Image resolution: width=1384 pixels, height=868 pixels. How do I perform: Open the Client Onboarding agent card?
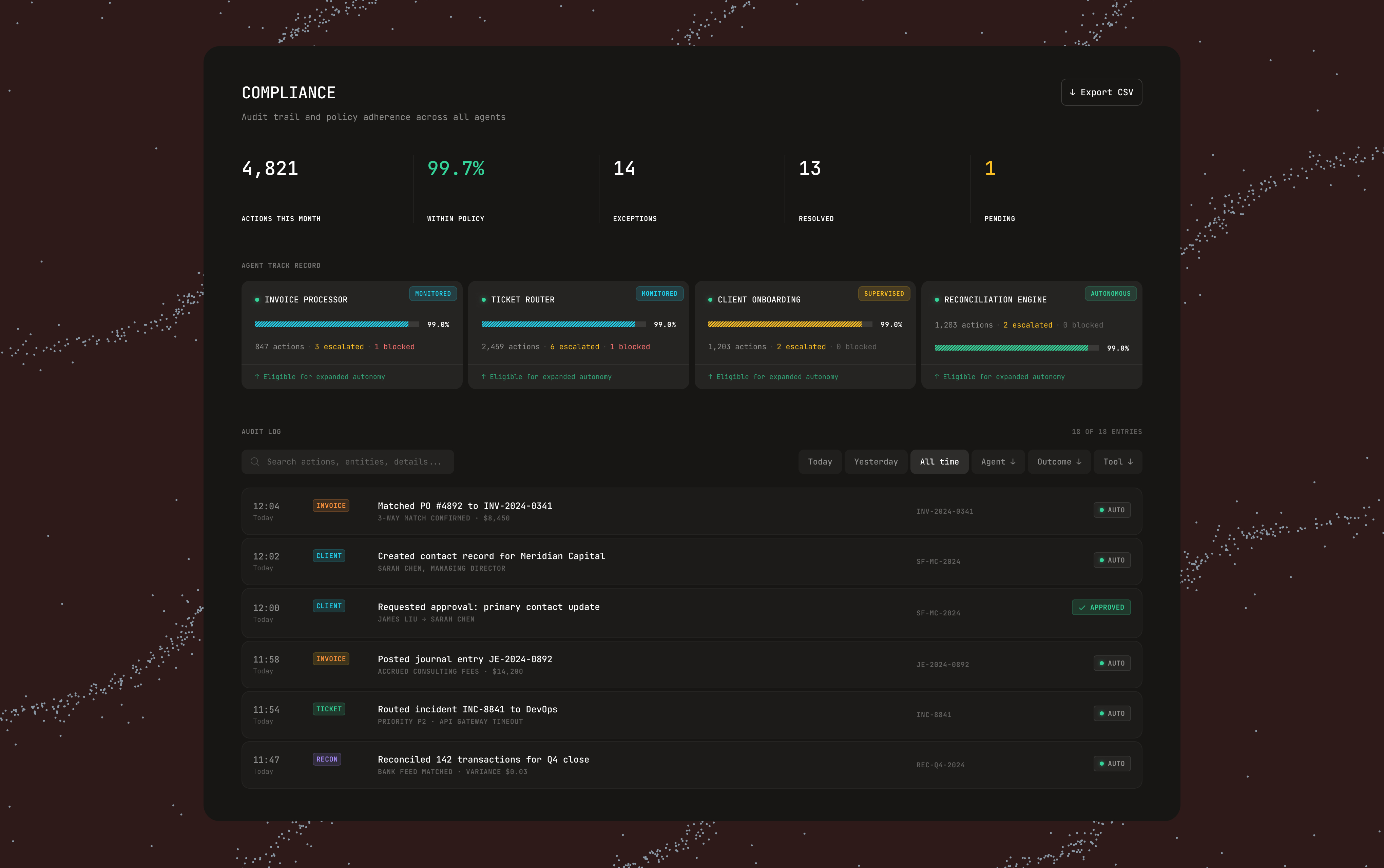click(x=805, y=335)
